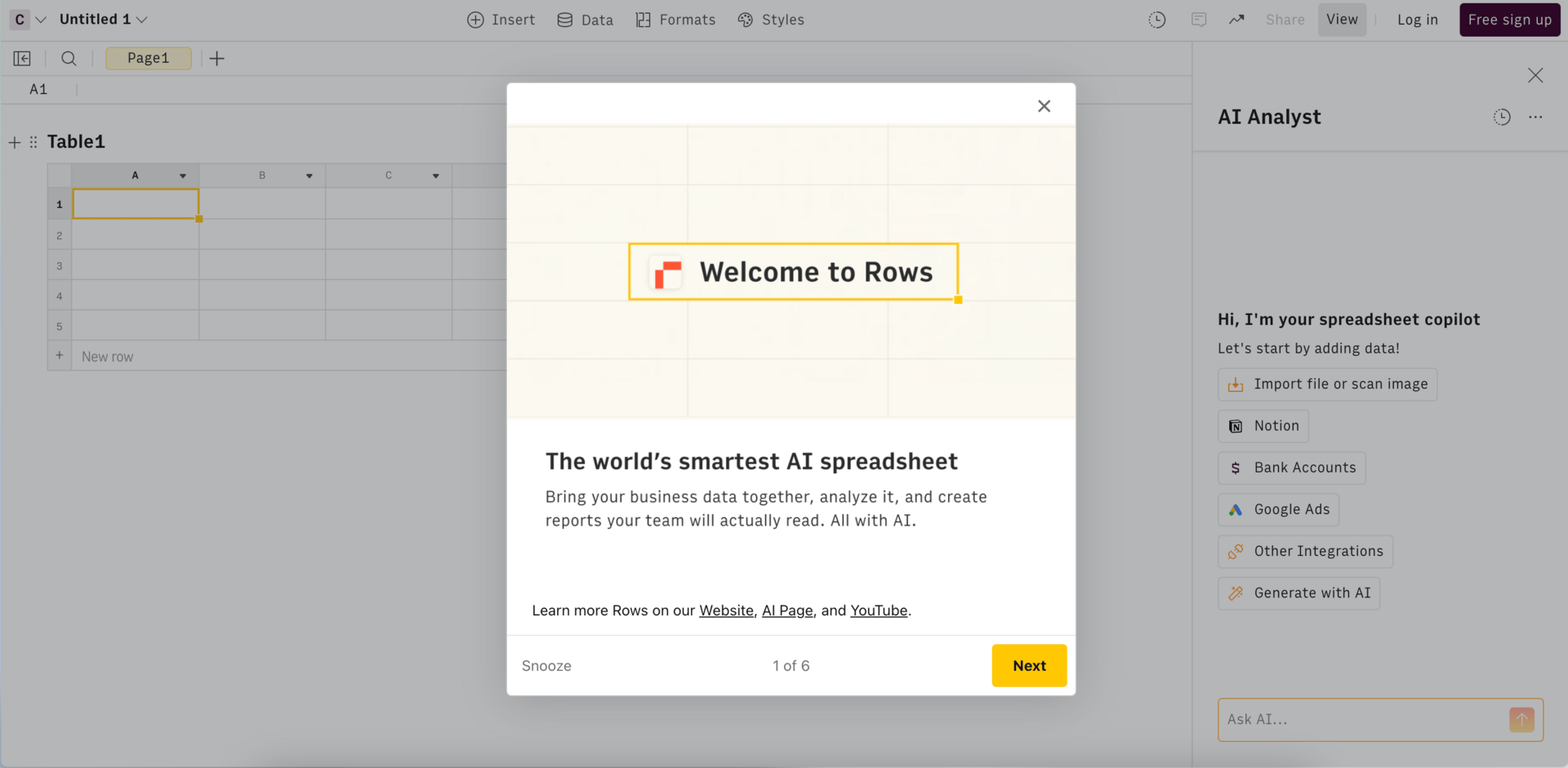Select row 2 header

[x=60, y=235]
